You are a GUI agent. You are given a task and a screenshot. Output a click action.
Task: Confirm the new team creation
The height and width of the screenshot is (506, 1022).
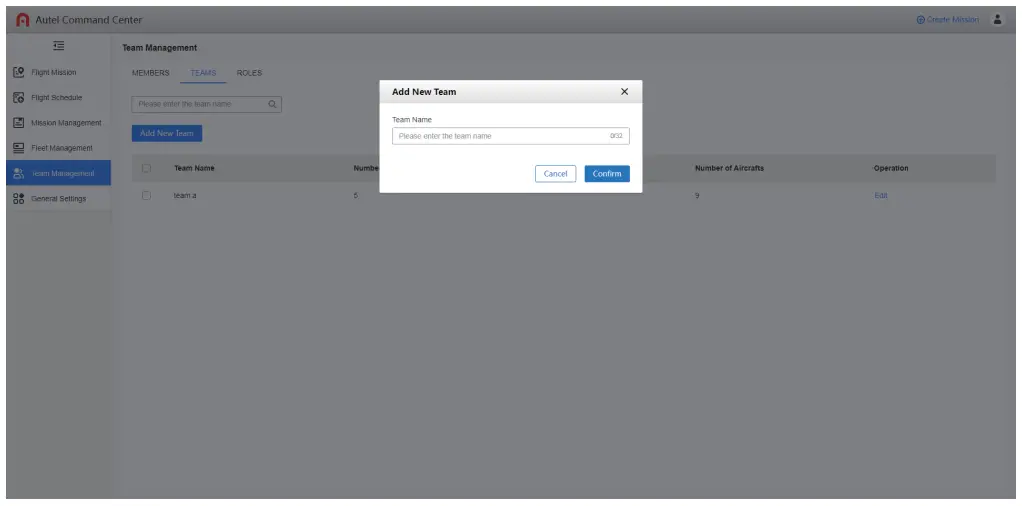607,173
